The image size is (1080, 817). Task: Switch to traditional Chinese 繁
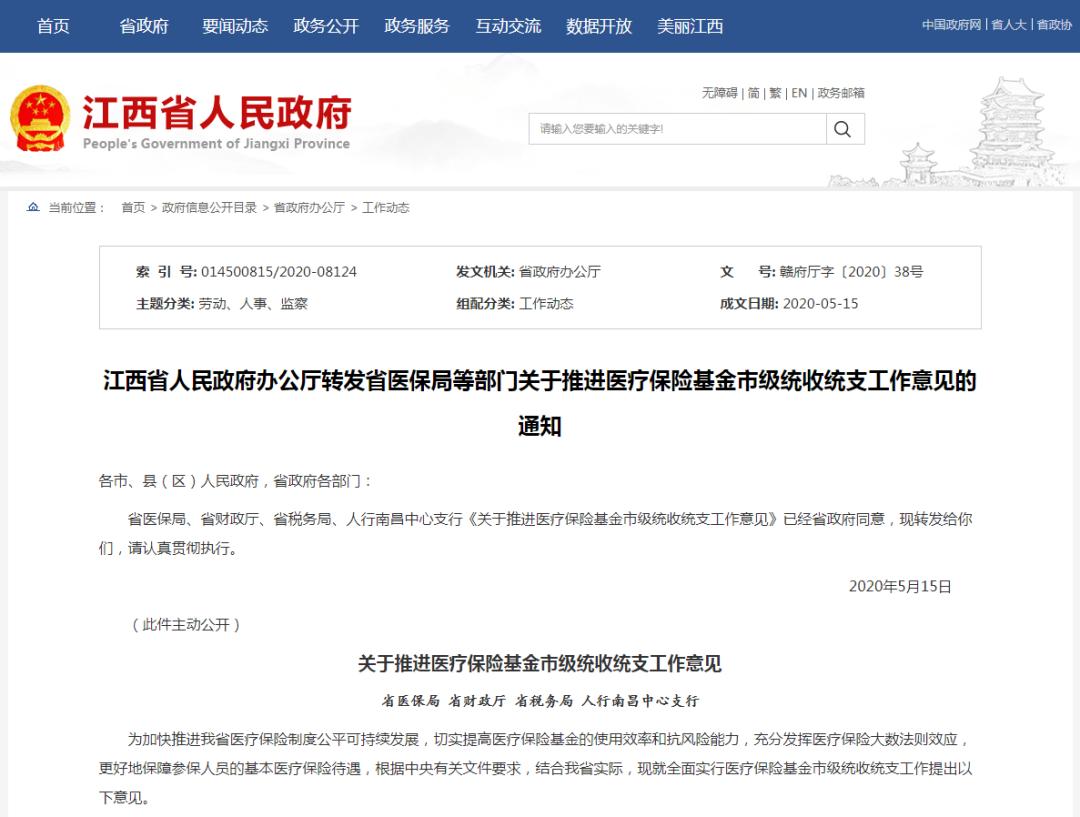(x=775, y=93)
